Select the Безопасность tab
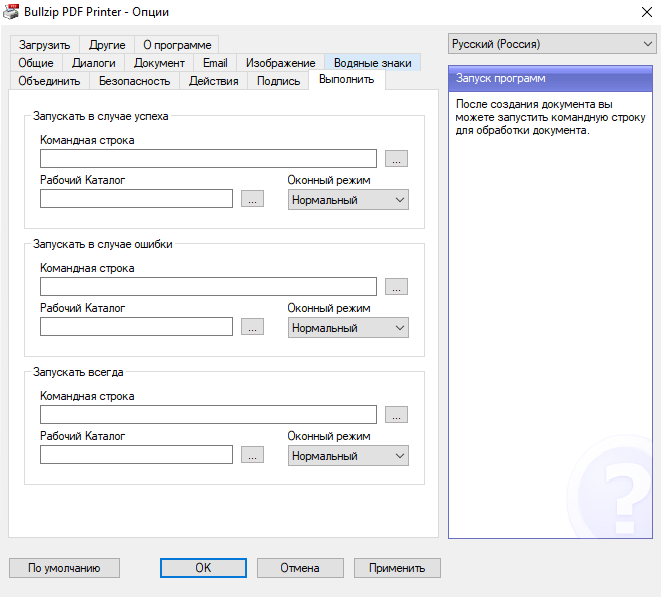This screenshot has width=661, height=597. click(x=134, y=81)
